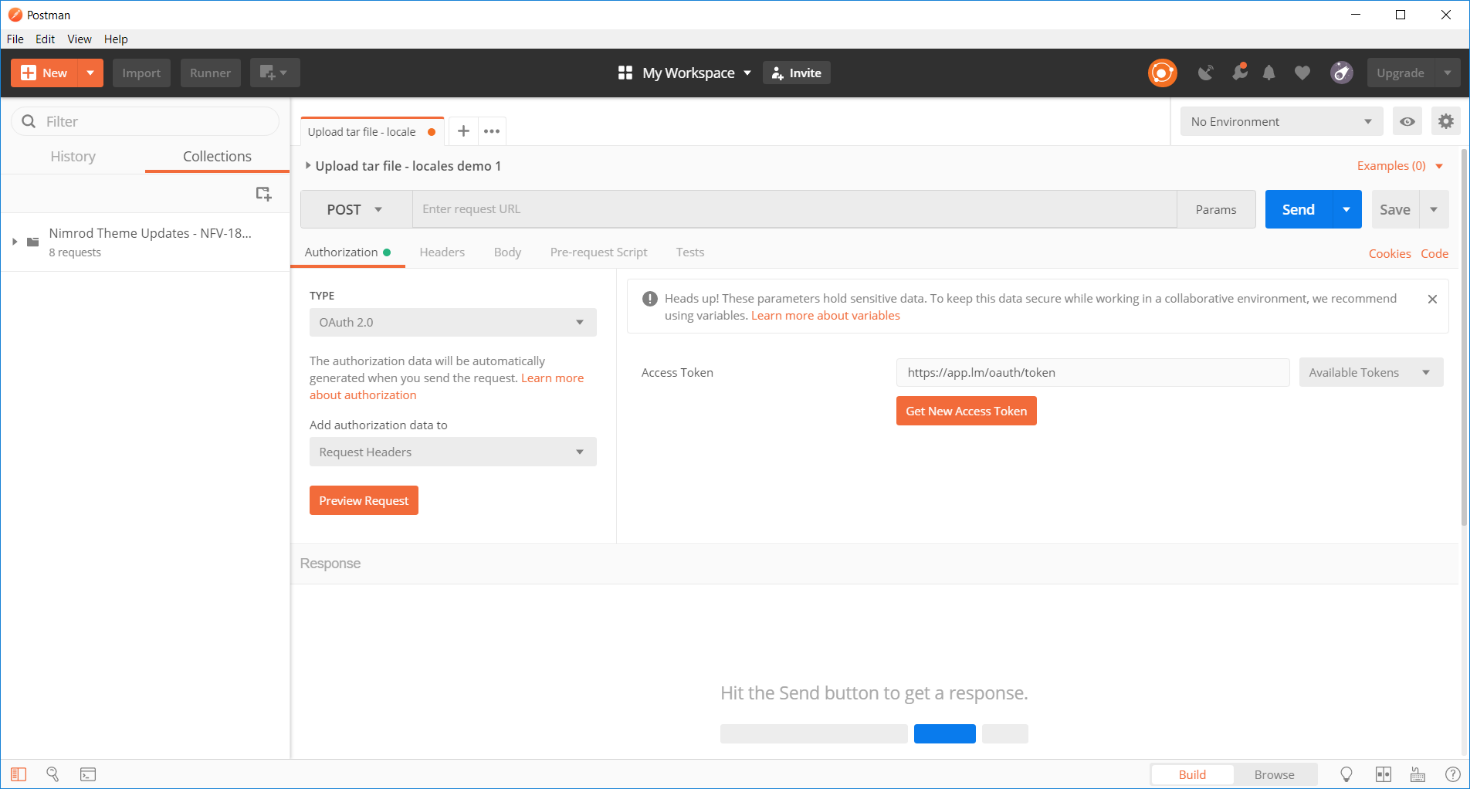Viewport: 1470px width, 789px height.
Task: Create a new collection icon
Action: (263, 193)
